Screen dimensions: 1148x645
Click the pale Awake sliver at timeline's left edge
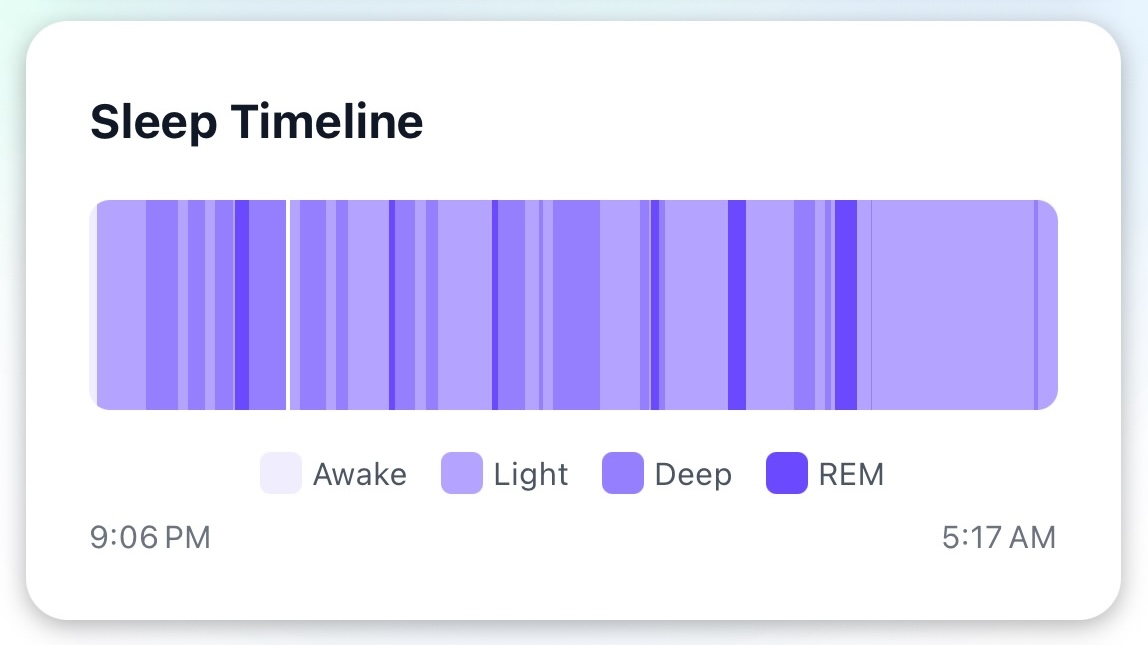pyautogui.click(x=93, y=305)
